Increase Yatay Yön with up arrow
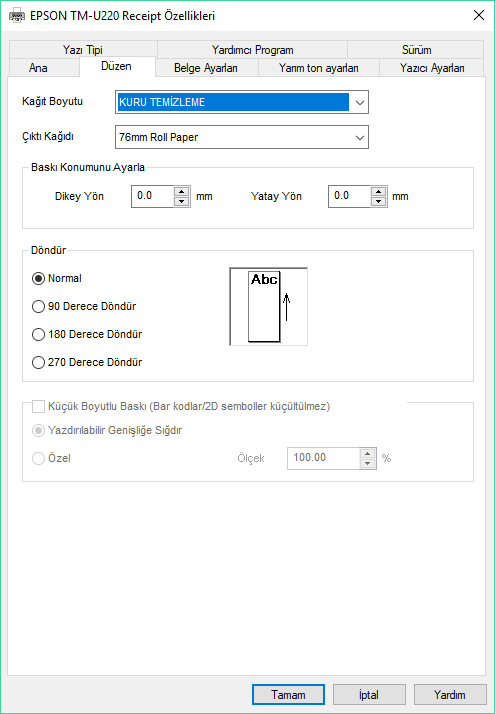 point(378,191)
